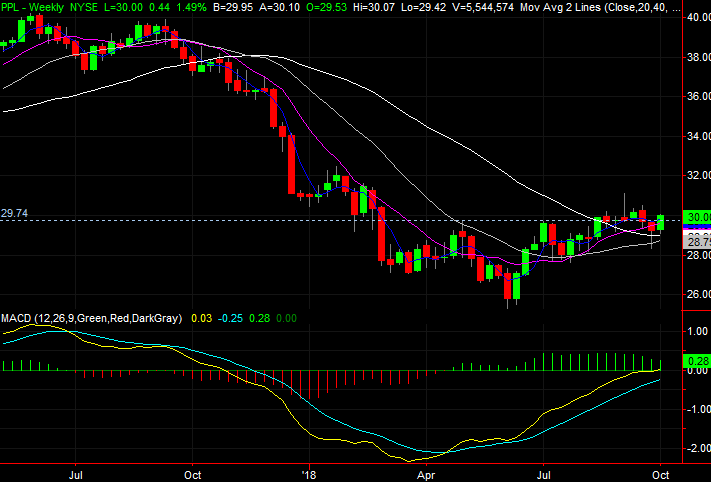Screen dimensions: 711x482
Task: Select the gray 28.75 moving average price tag
Action: pos(697,242)
